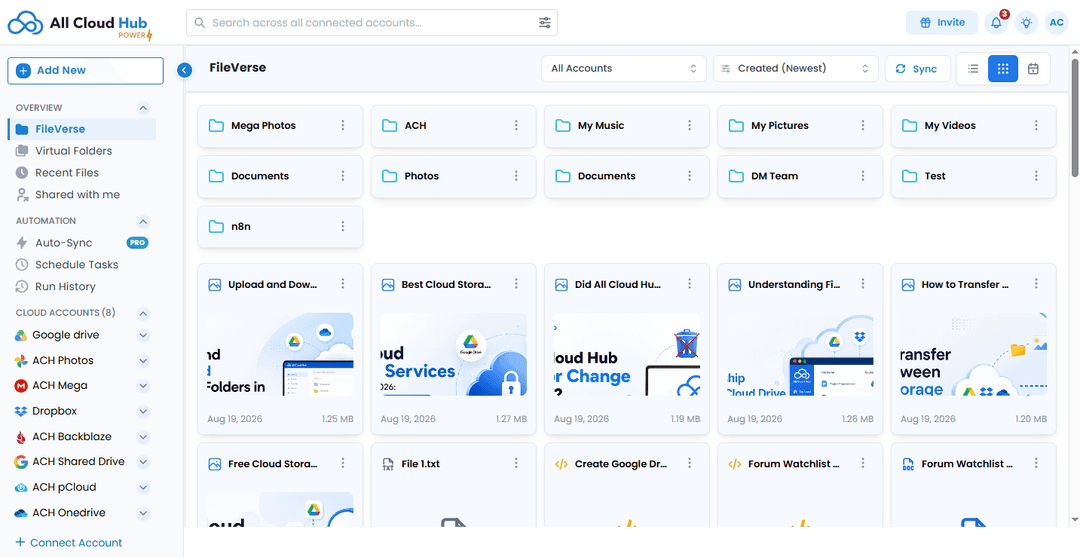Switch to list view
This screenshot has height=557, width=1080.
pos(973,69)
